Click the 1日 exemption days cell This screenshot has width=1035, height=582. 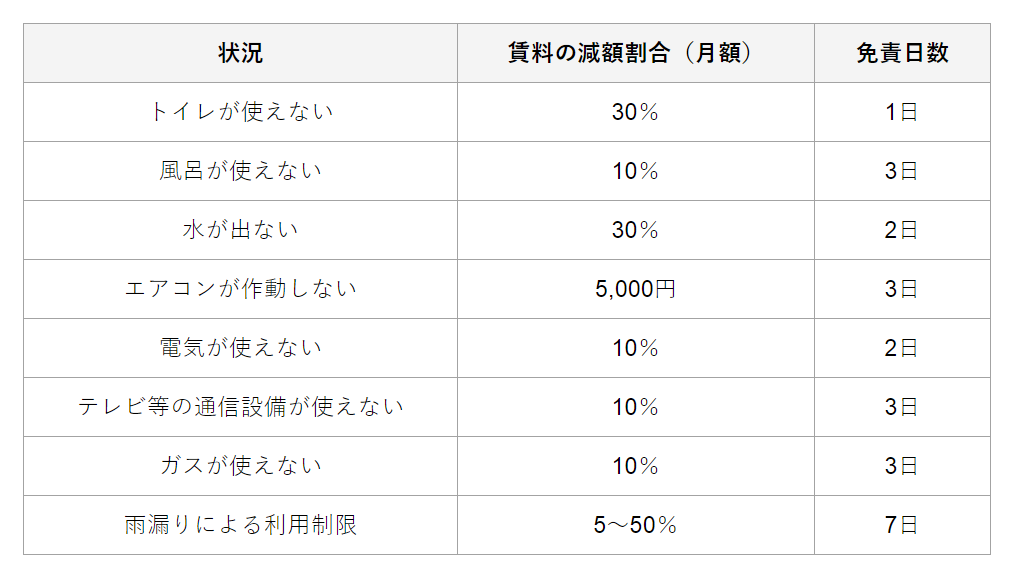902,112
